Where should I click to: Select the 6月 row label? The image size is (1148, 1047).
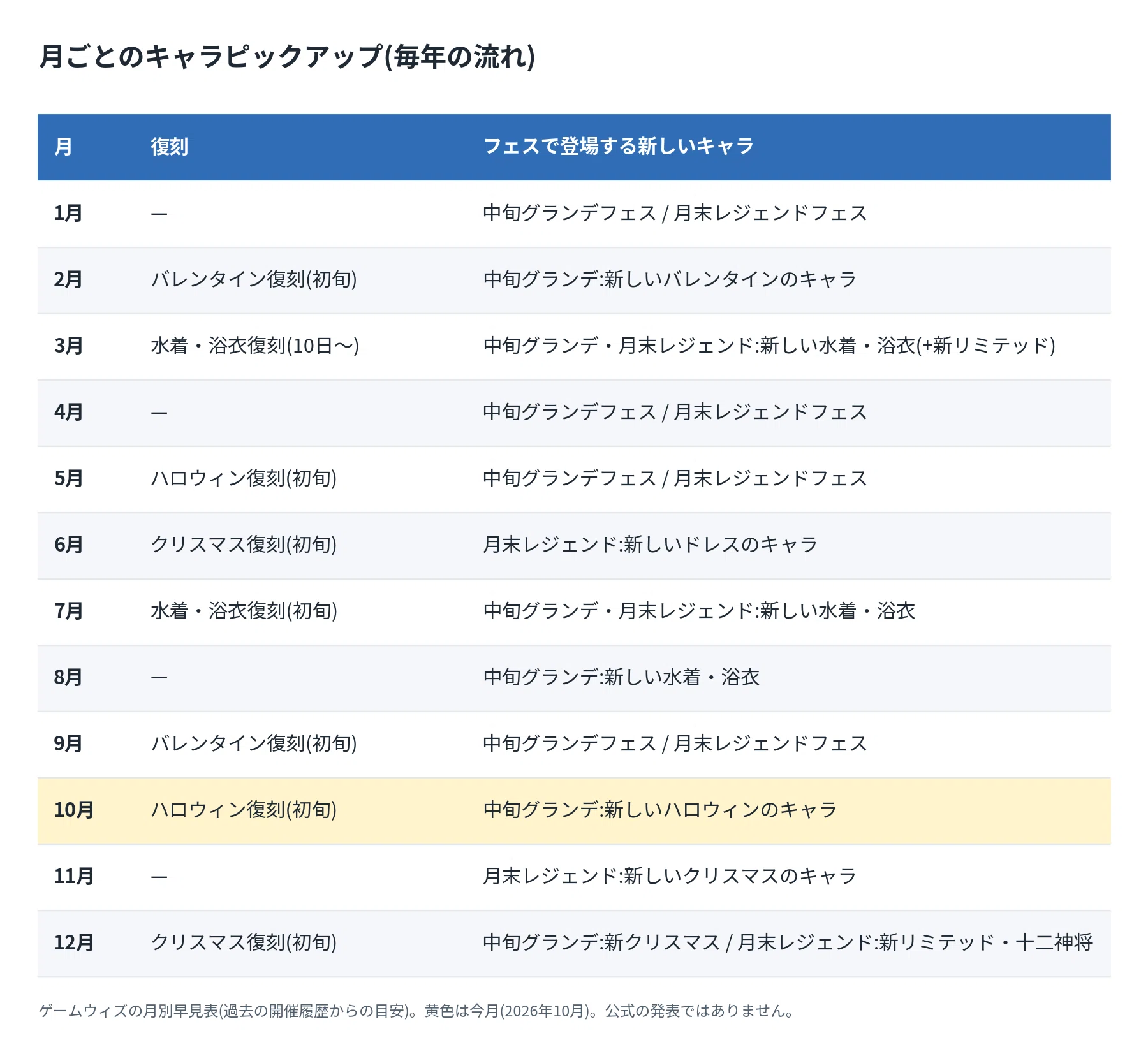pyautogui.click(x=68, y=545)
